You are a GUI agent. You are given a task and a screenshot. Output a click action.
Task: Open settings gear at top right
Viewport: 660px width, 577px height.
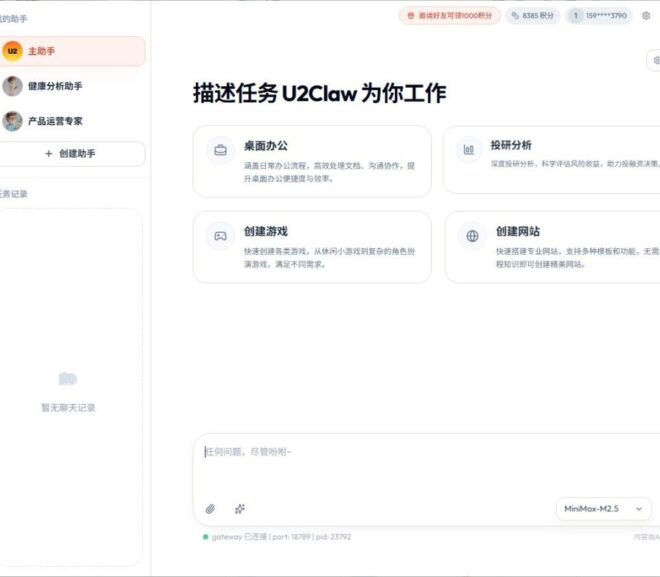tap(646, 16)
